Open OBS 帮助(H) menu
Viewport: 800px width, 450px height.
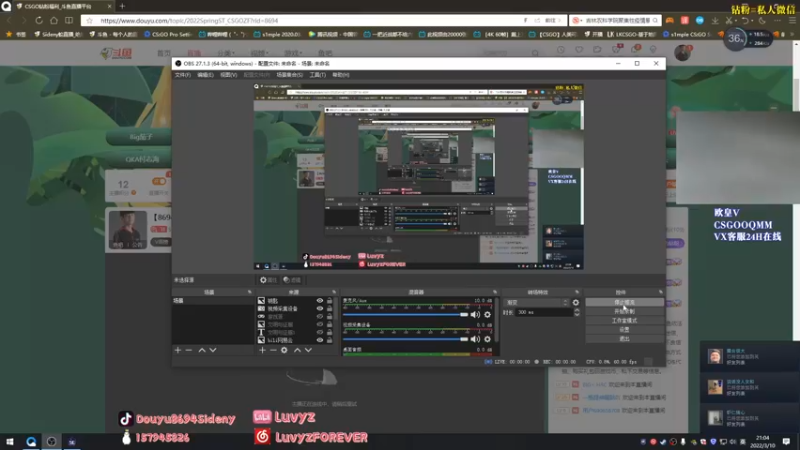[341, 75]
